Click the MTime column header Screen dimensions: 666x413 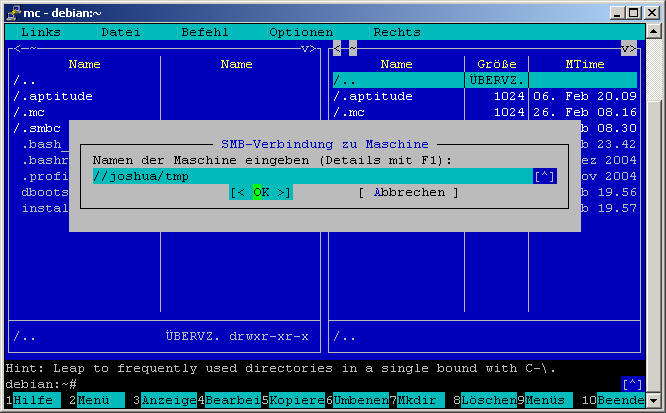point(584,64)
